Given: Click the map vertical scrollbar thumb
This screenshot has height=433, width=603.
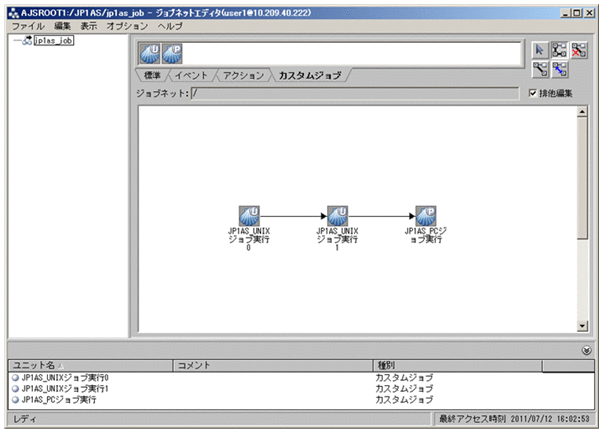Looking at the screenshot, I should 582,178.
